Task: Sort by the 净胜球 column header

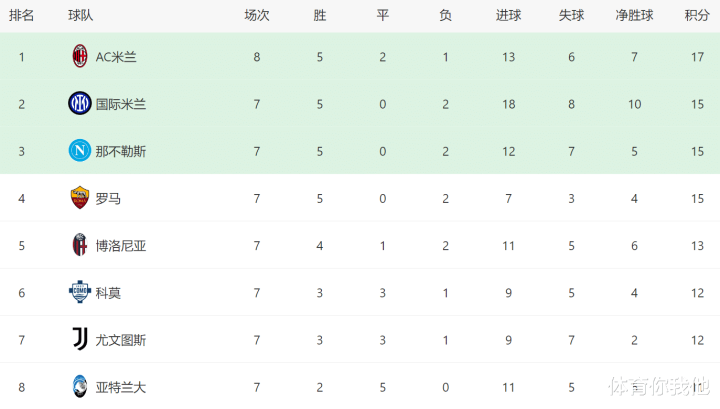Action: pyautogui.click(x=632, y=15)
